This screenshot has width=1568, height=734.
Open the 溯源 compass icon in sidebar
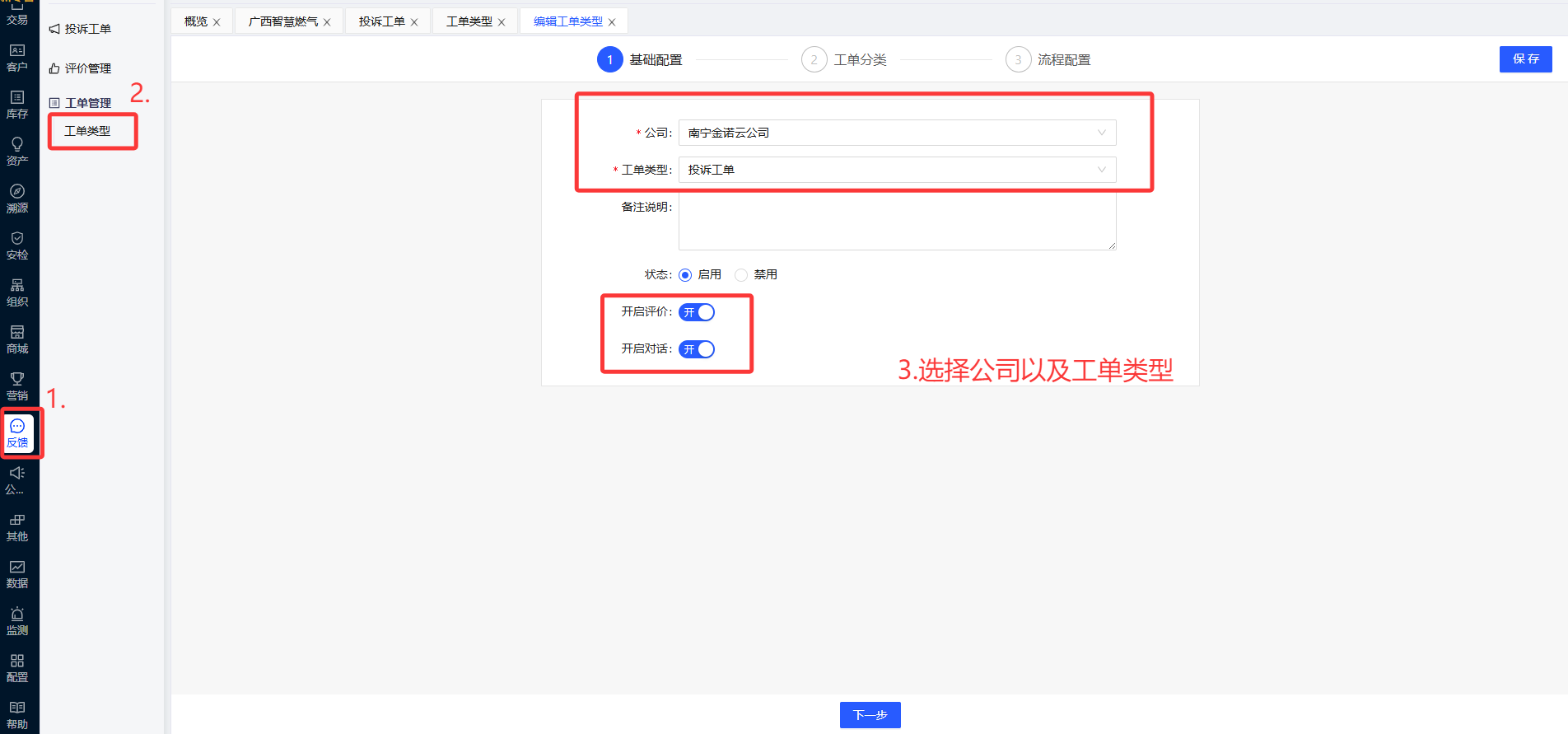point(17,198)
